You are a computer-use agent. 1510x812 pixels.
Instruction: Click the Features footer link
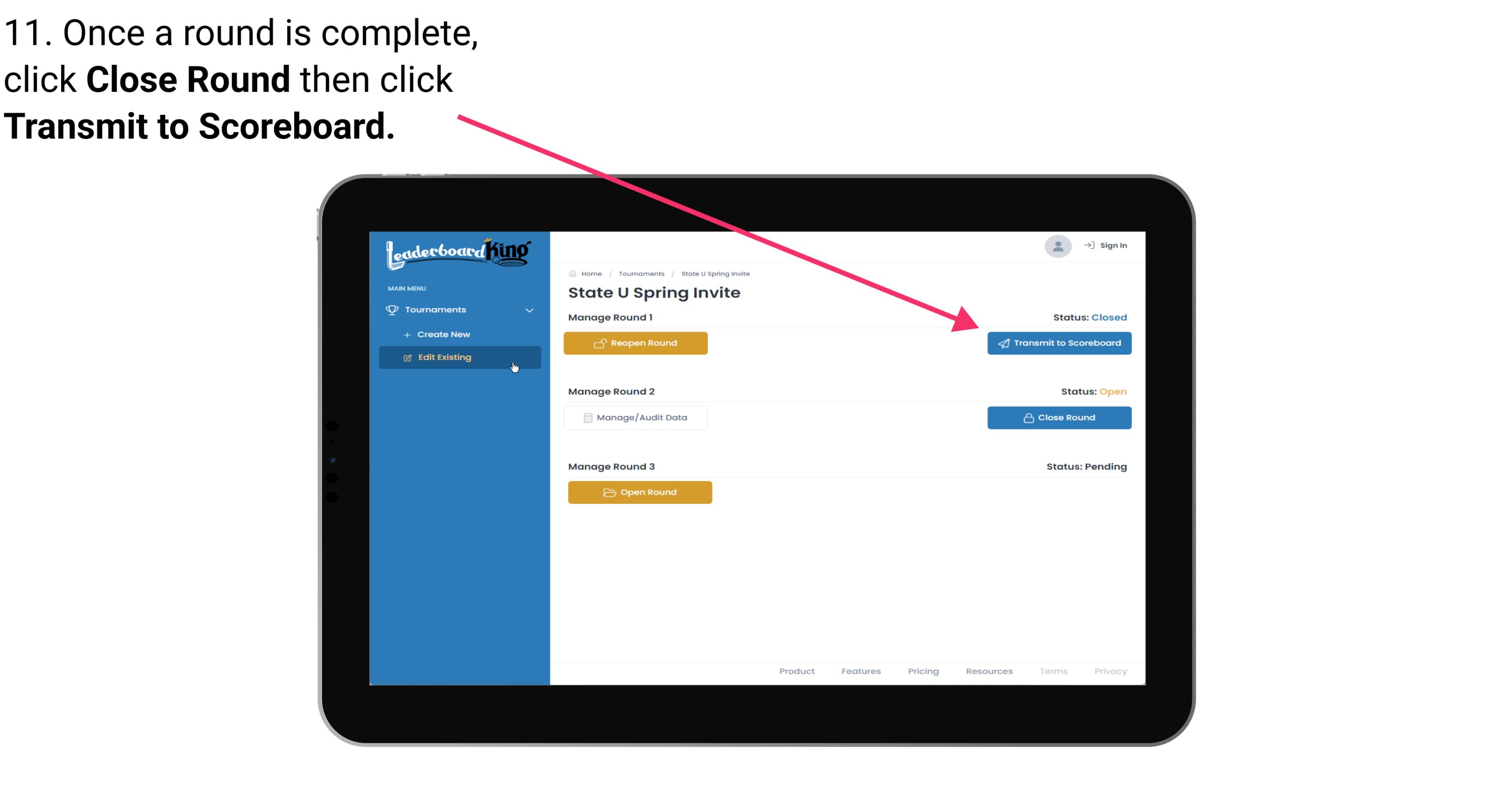pyautogui.click(x=860, y=671)
